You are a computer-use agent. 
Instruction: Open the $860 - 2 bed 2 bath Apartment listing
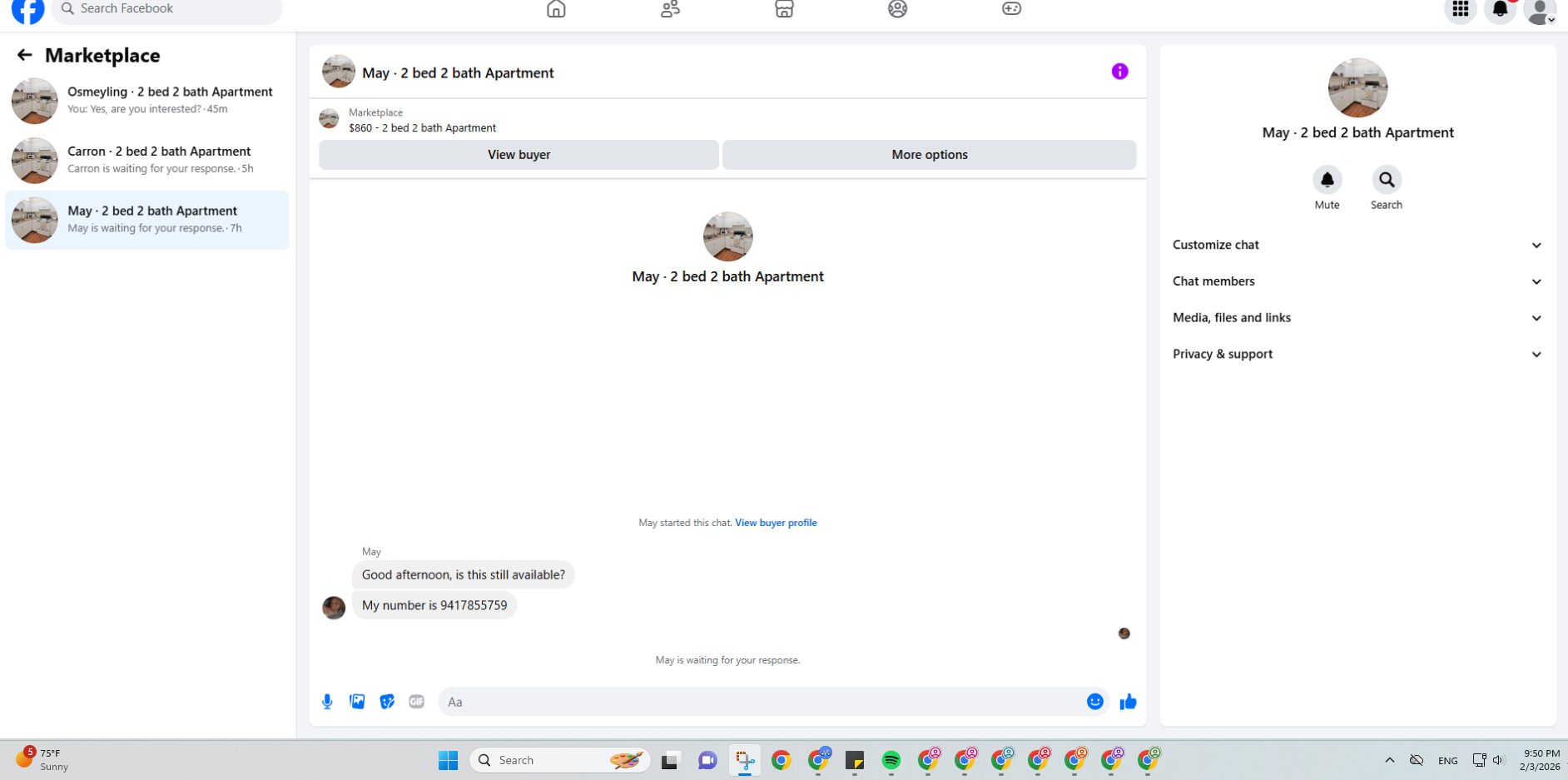coord(422,128)
